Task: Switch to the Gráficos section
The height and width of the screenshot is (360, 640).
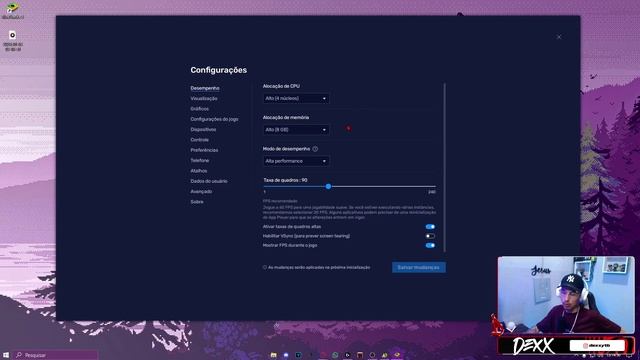Action: 200,109
